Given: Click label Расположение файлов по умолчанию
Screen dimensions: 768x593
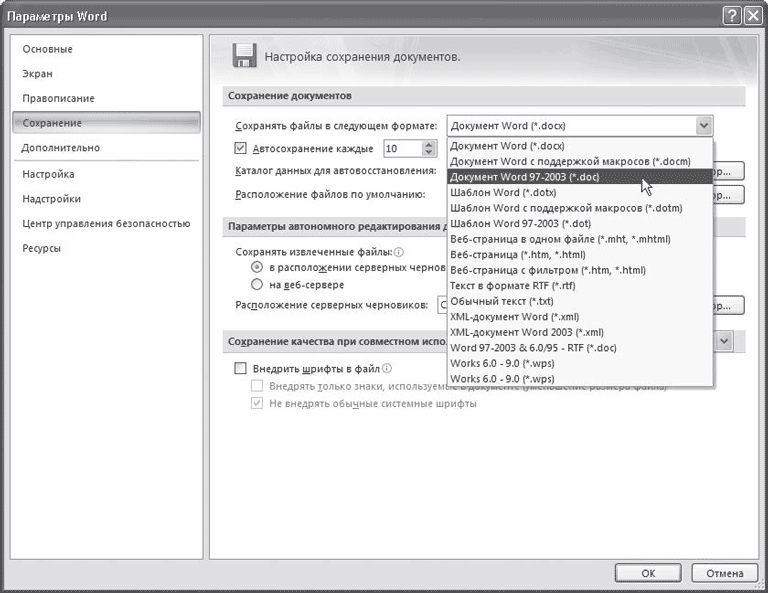Looking at the screenshot, I should coord(330,194).
